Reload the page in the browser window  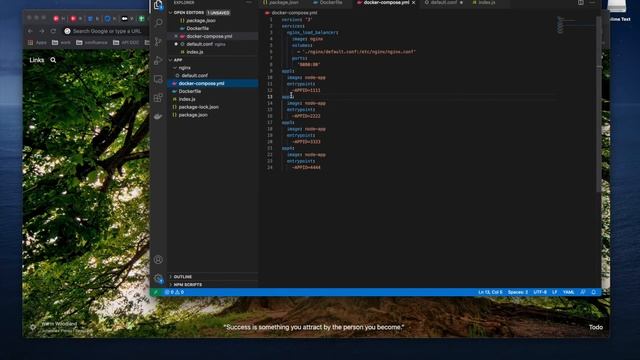coord(53,31)
